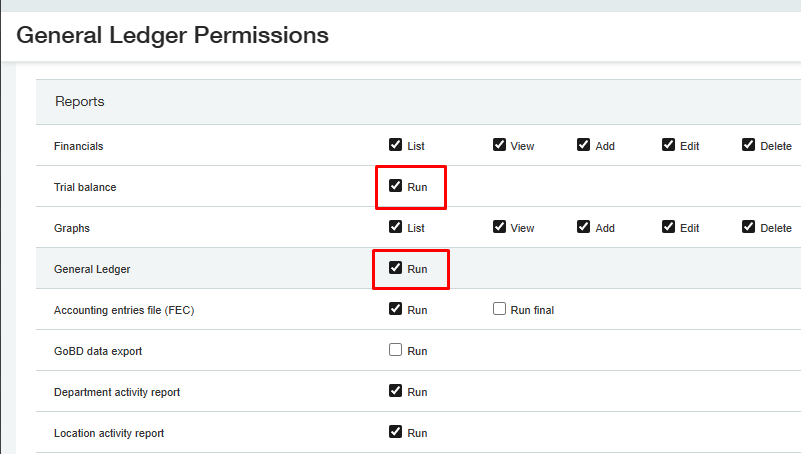Uncheck Department activity report Run checkbox
Screen dimensions: 801x454
tap(395, 390)
